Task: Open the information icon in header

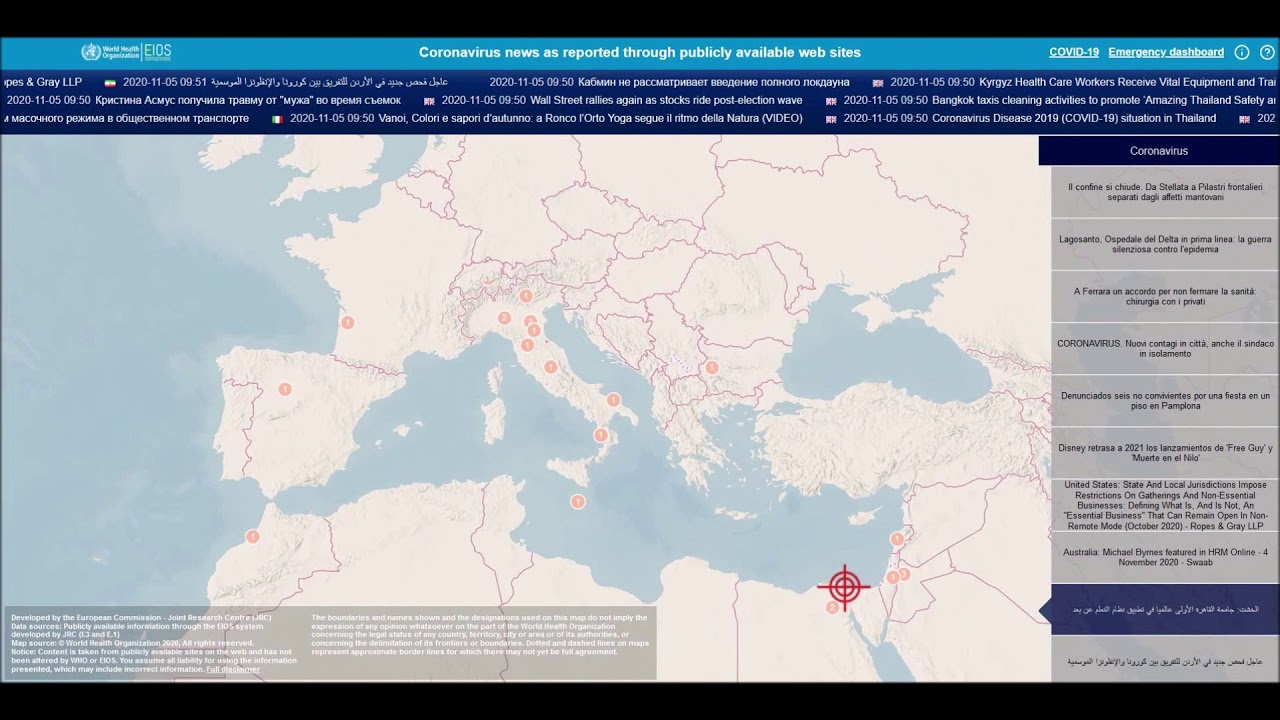Action: (1242, 52)
